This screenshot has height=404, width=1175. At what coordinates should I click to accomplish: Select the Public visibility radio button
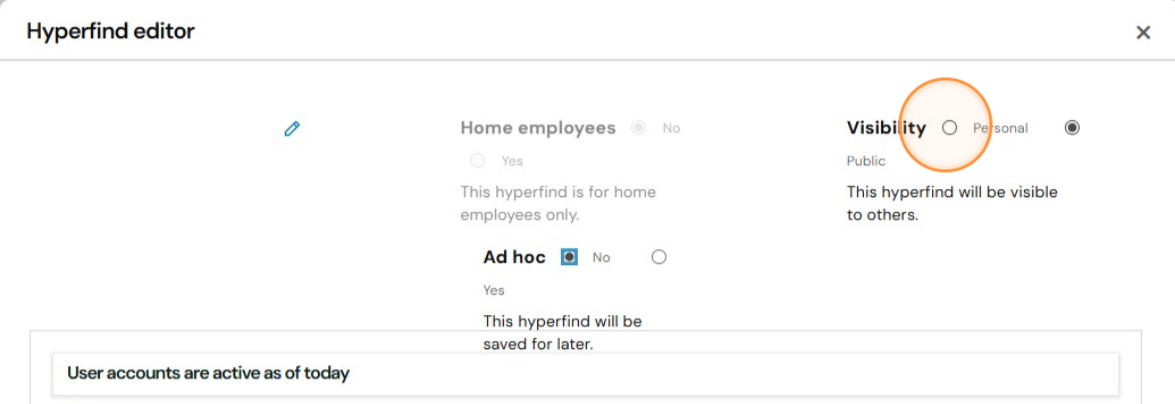(x=1072, y=127)
